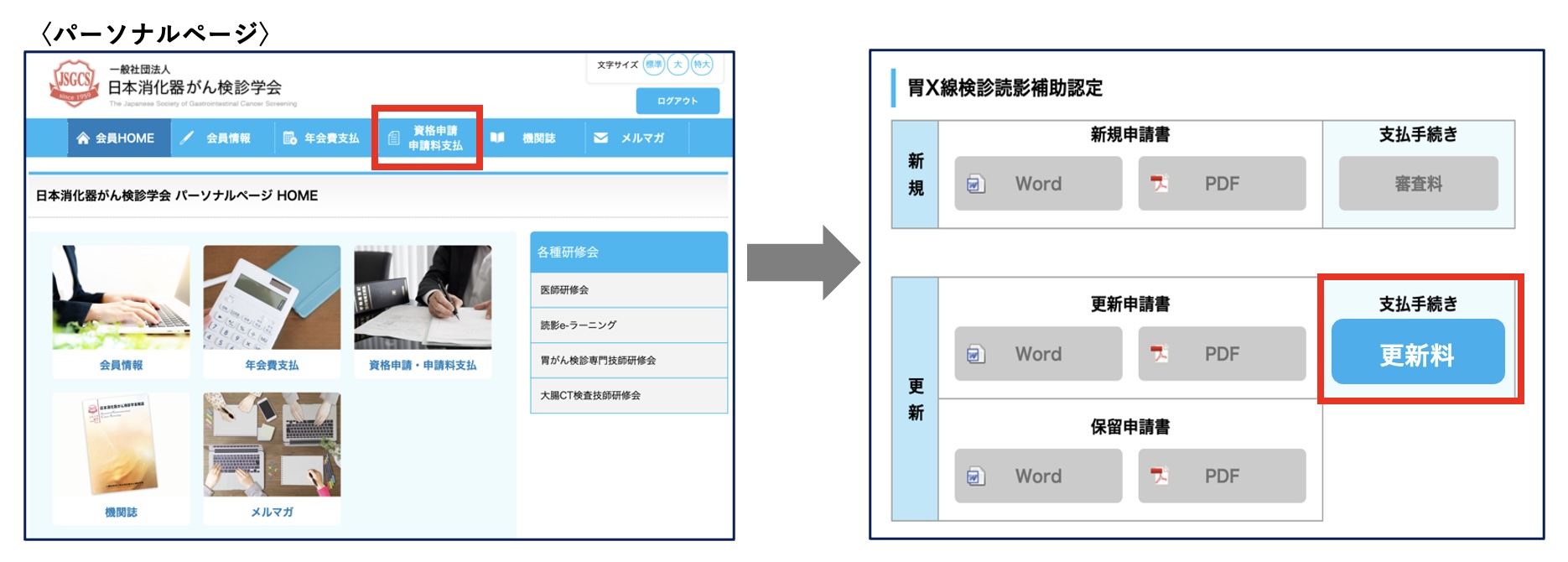Click the open-book icon beside 機関誌
Image resolution: width=1568 pixels, height=562 pixels.
click(497, 138)
